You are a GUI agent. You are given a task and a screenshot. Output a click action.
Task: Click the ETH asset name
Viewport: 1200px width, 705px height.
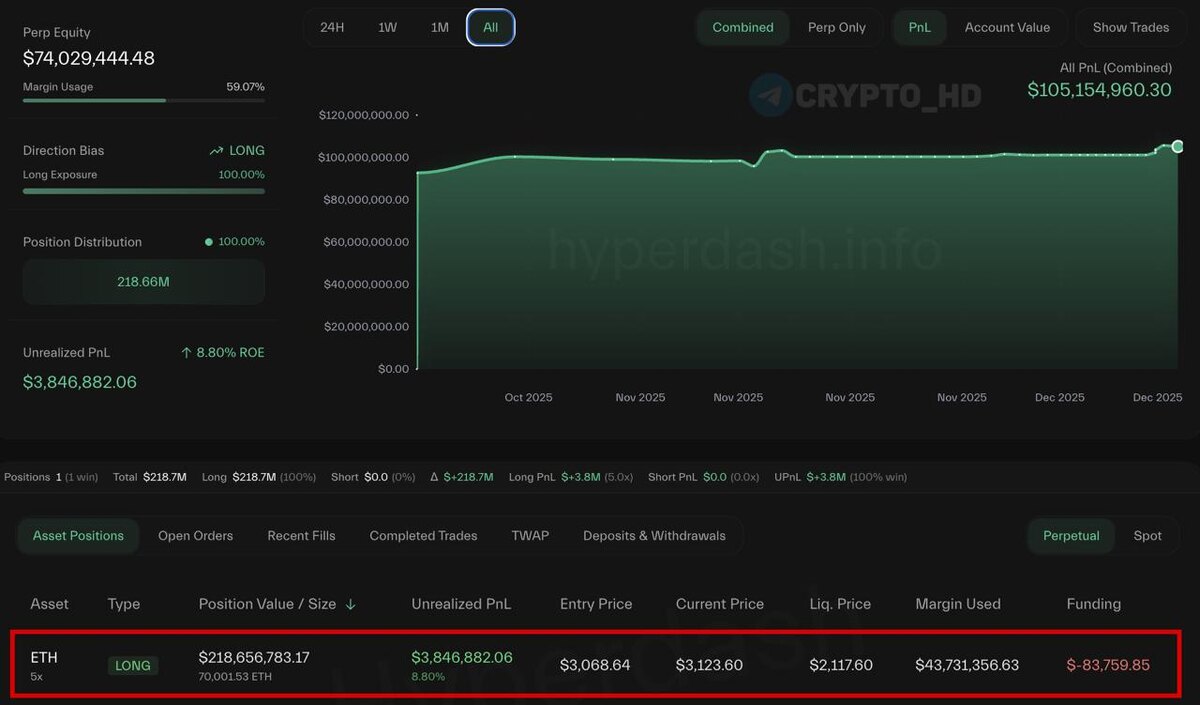tap(44, 657)
